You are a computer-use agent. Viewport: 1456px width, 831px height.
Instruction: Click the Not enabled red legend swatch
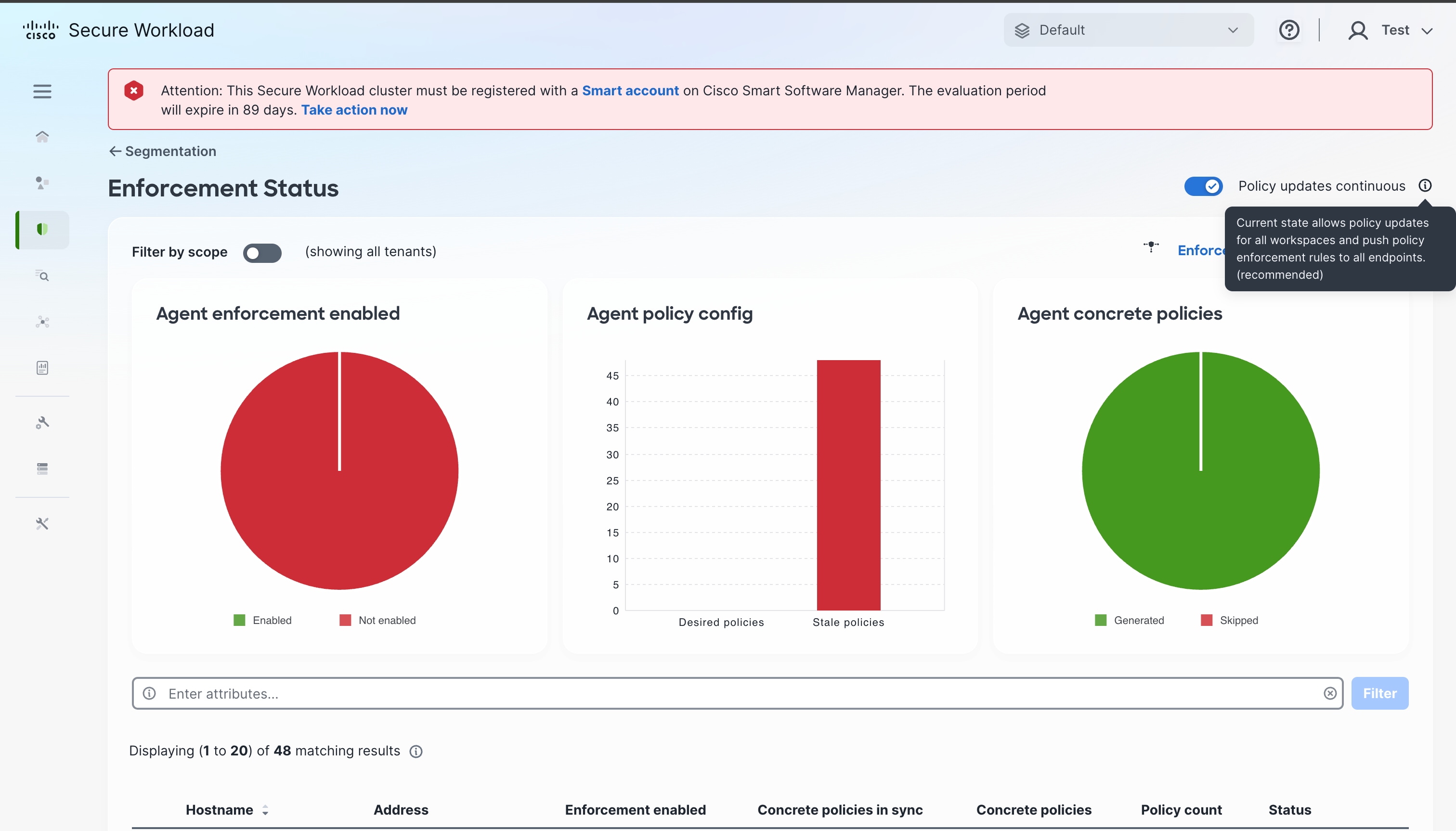click(x=345, y=620)
